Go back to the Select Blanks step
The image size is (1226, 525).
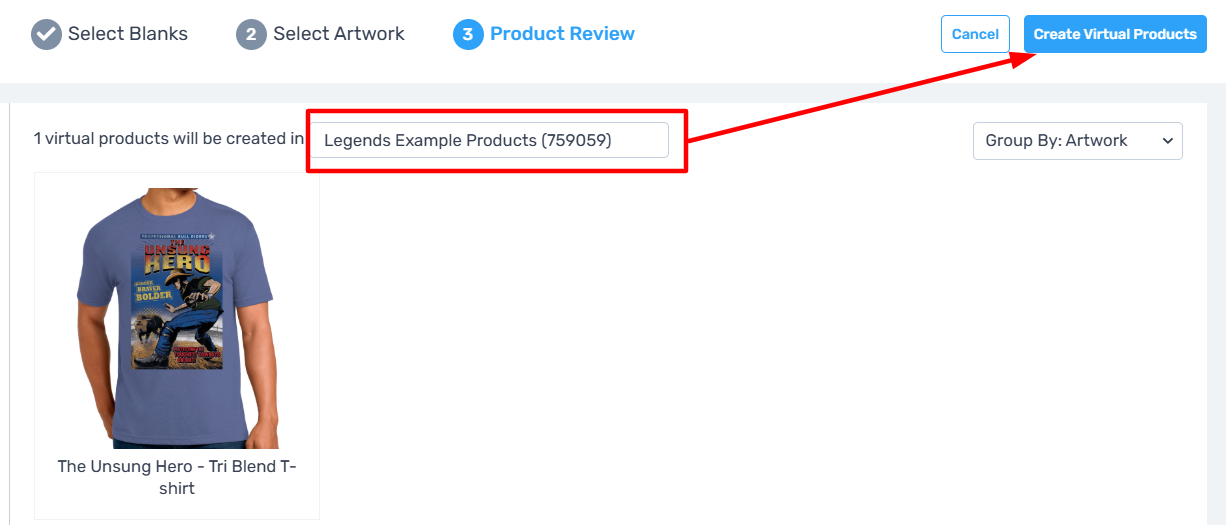[x=128, y=34]
